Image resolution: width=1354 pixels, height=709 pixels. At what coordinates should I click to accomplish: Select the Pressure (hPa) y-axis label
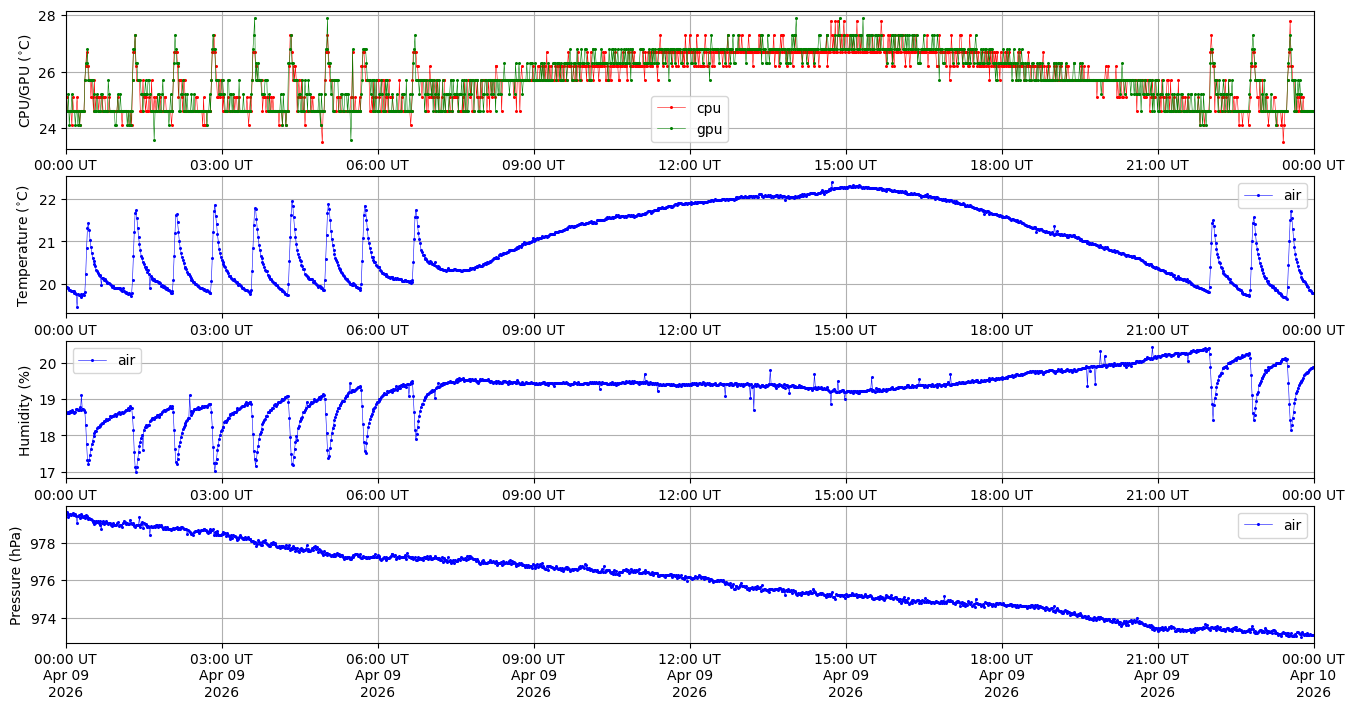click(17, 575)
